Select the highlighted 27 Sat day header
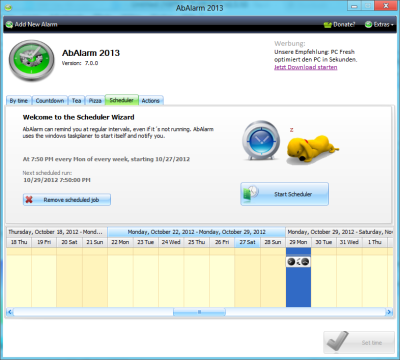 (247, 242)
